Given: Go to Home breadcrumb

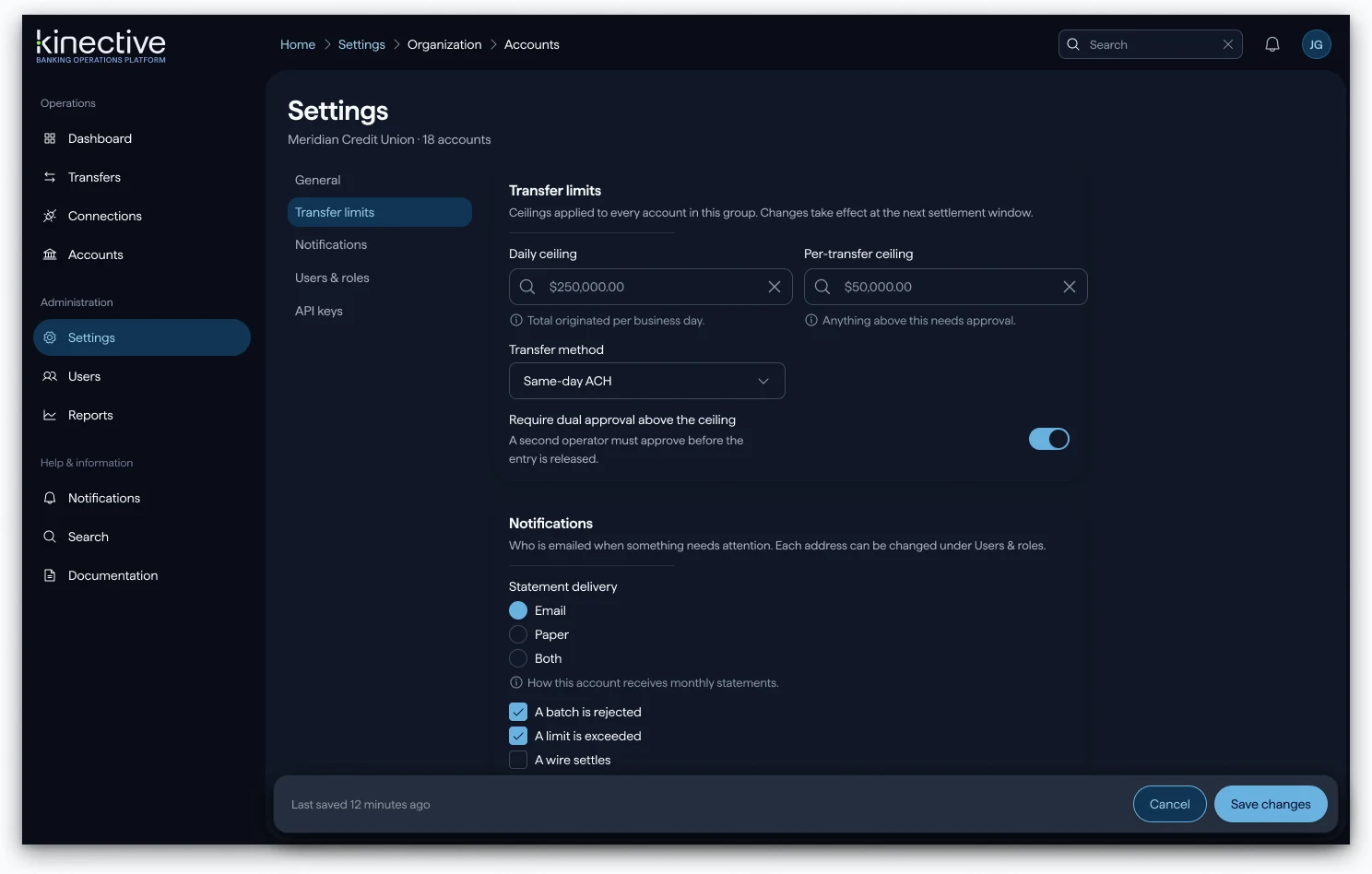Looking at the screenshot, I should [x=298, y=44].
